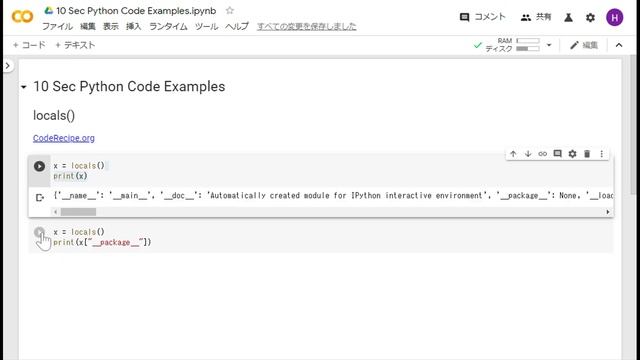
Task: Click the Colab logo icon
Action: (x=22, y=17)
